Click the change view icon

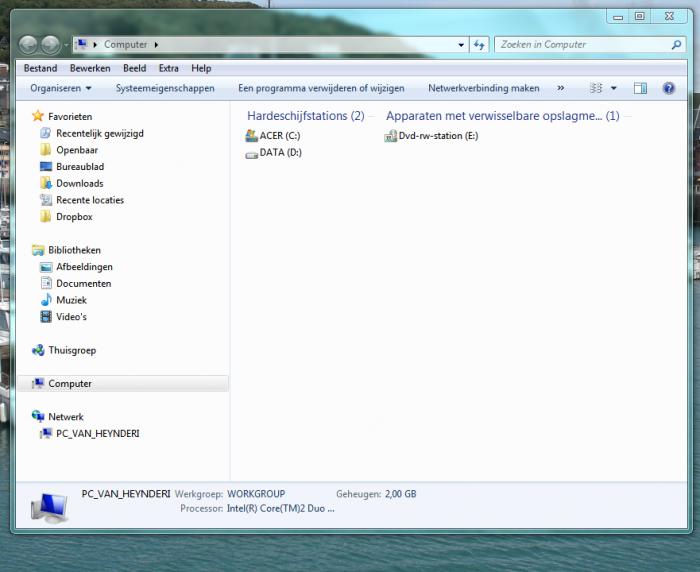596,88
